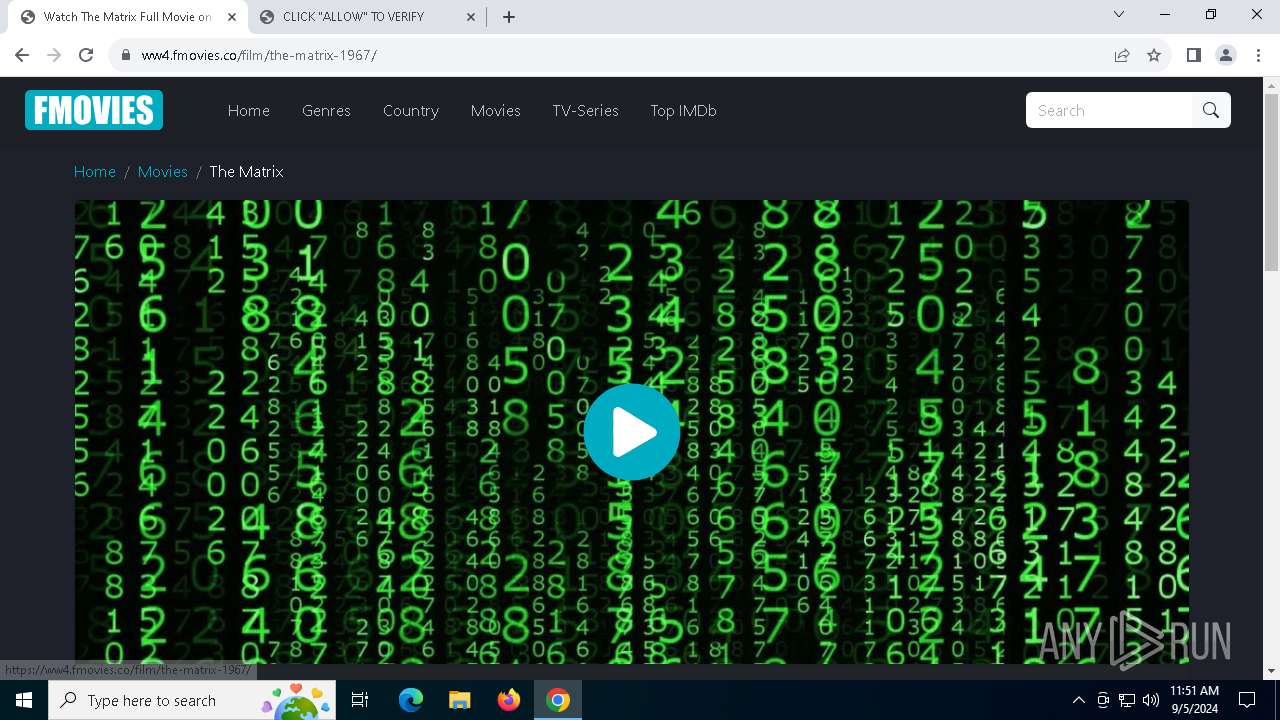Viewport: 1280px width, 720px height.
Task: Open the Home navigation link
Action: (x=249, y=111)
